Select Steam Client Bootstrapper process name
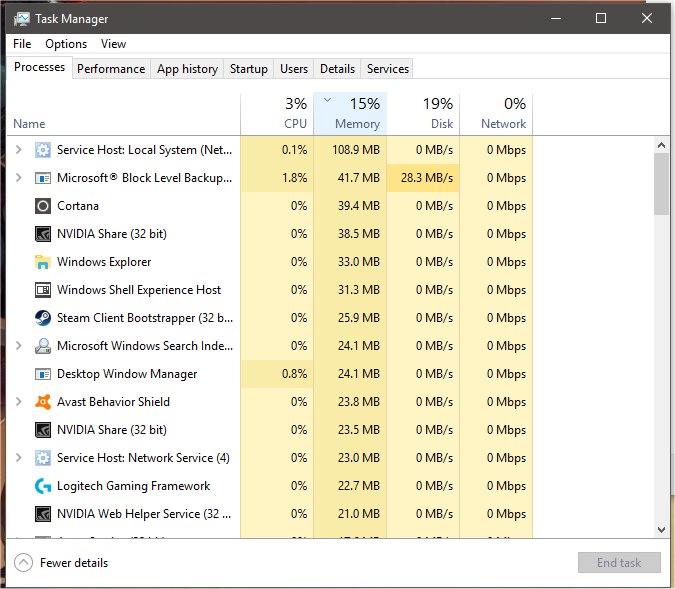 click(145, 318)
